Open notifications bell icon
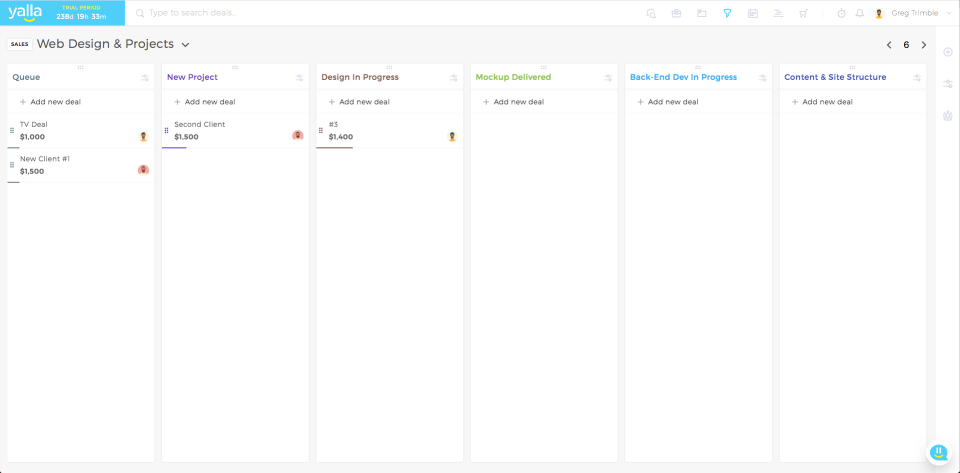The height and width of the screenshot is (473, 960). pyautogui.click(x=859, y=13)
